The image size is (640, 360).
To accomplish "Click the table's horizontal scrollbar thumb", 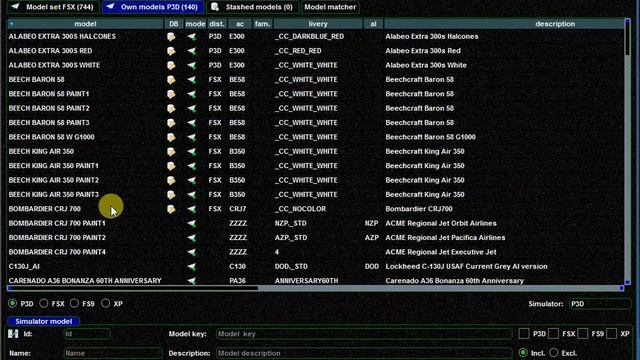I will (133, 288).
